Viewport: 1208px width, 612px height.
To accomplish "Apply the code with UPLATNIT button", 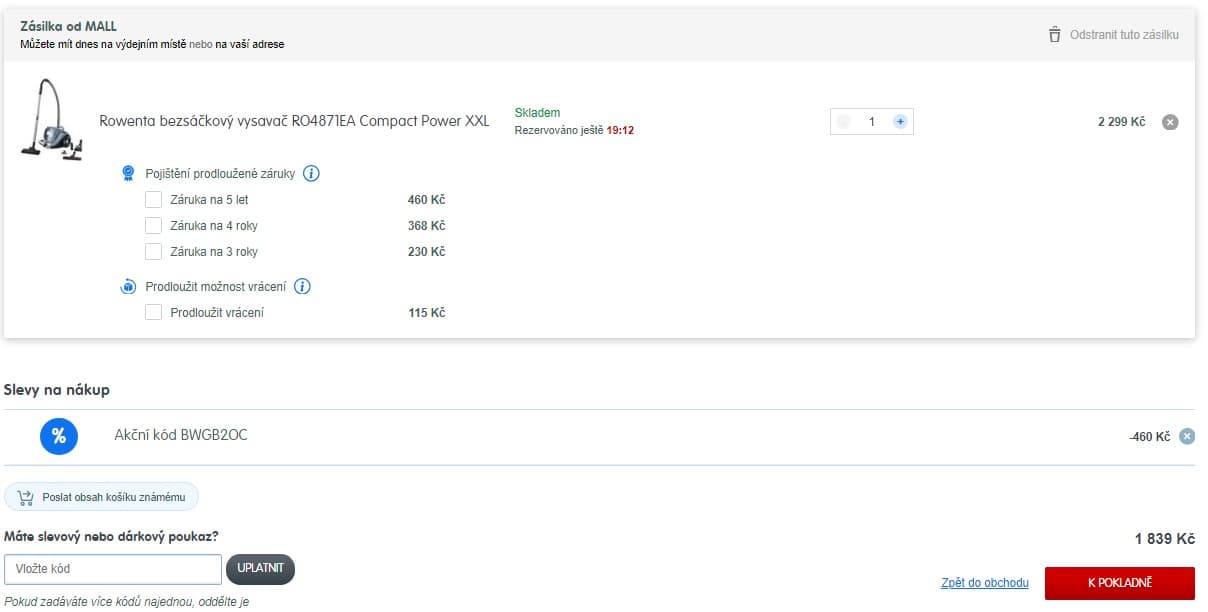I will point(261,569).
